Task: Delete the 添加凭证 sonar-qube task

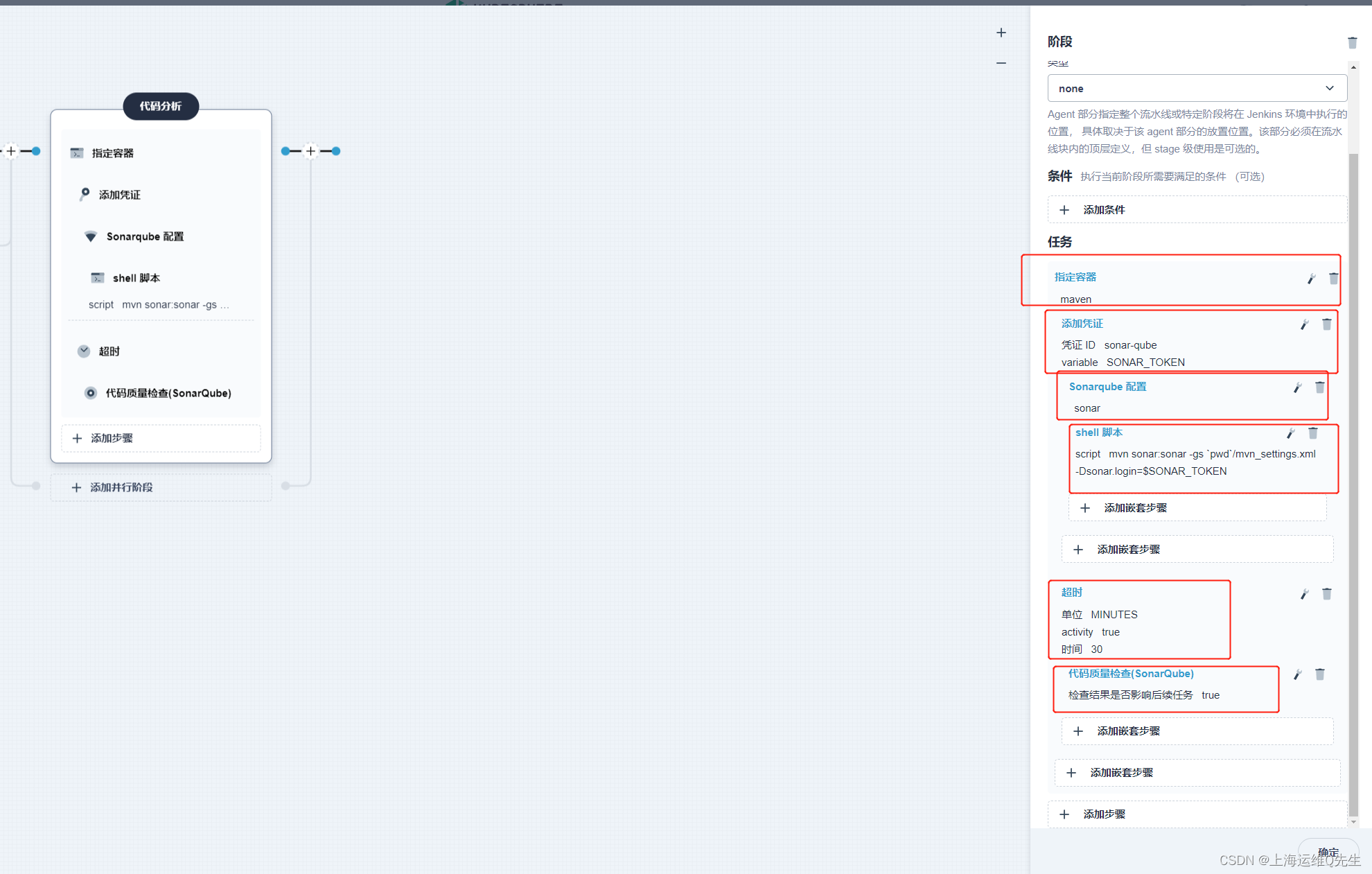Action: (1326, 324)
